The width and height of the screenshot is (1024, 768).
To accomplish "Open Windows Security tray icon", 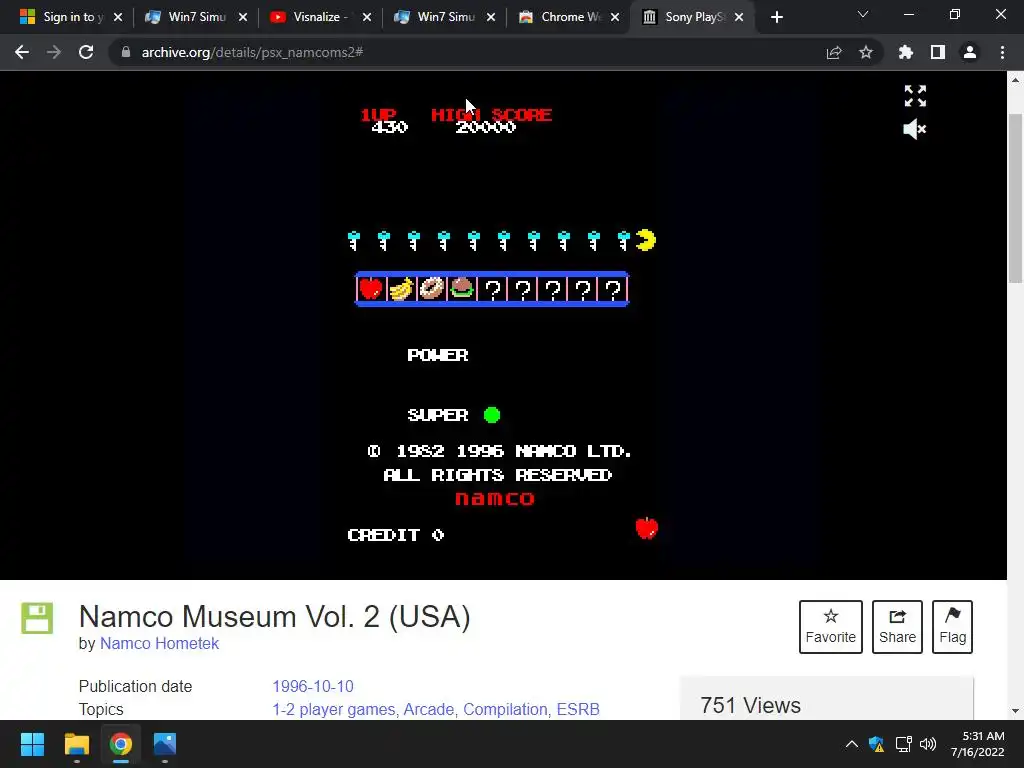I will point(876,744).
